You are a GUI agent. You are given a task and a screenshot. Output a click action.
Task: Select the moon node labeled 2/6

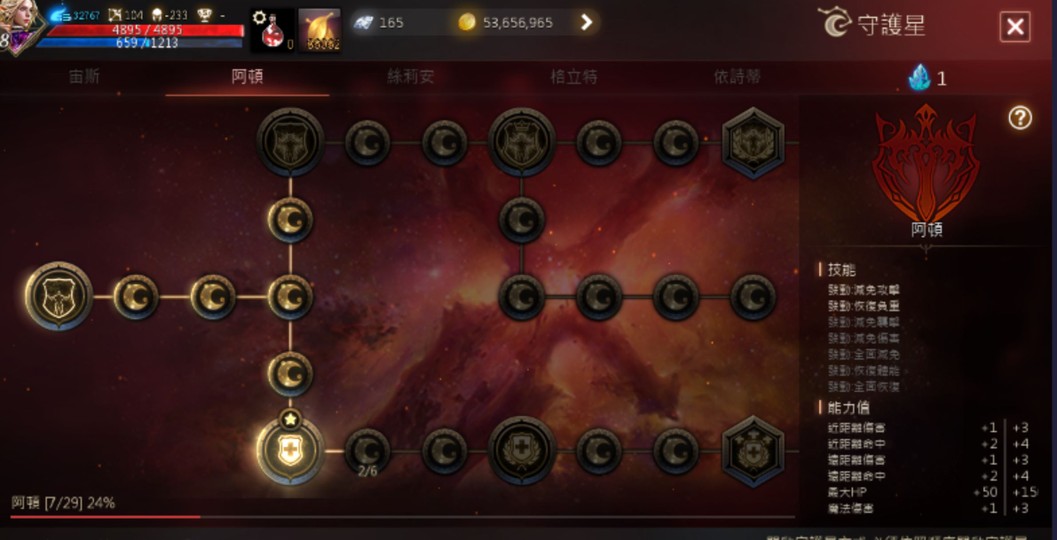point(367,451)
